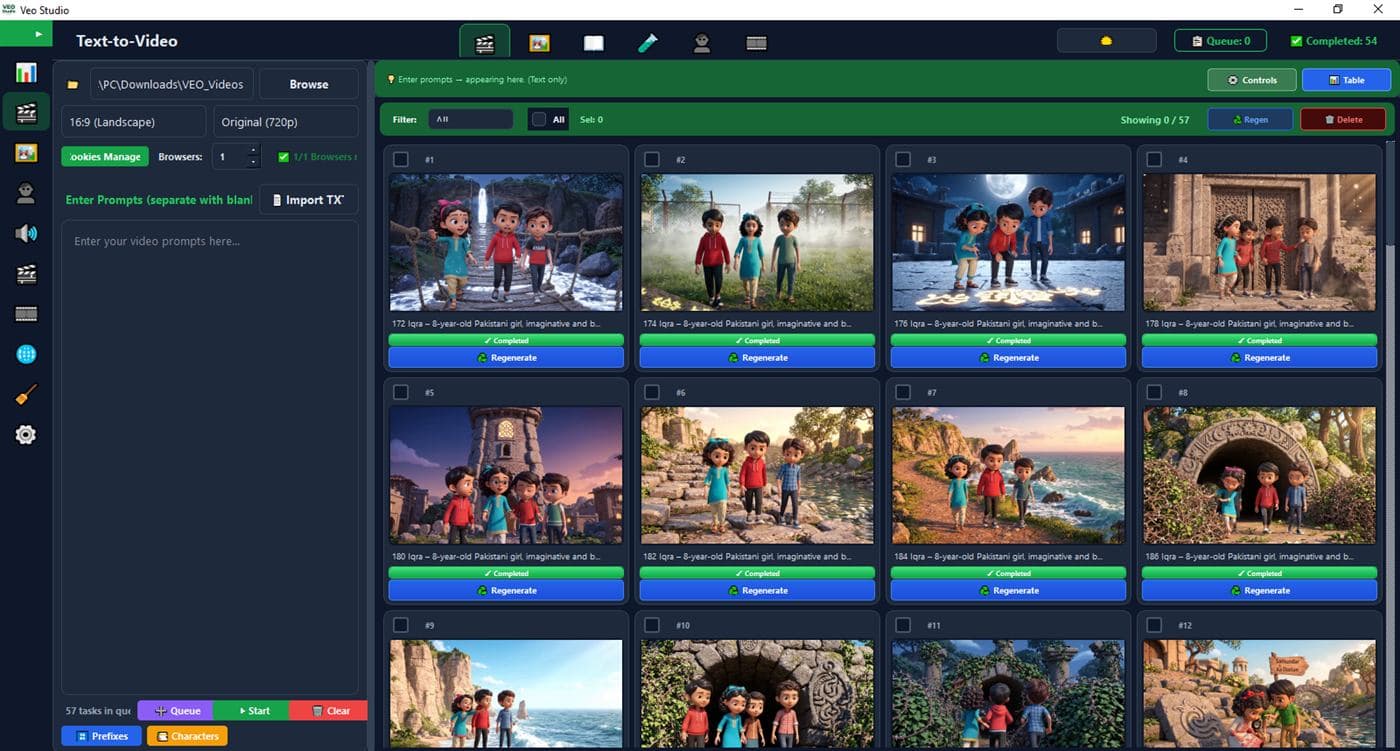Tick the checkbox for video #5
Image resolution: width=1400 pixels, height=751 pixels.
401,392
